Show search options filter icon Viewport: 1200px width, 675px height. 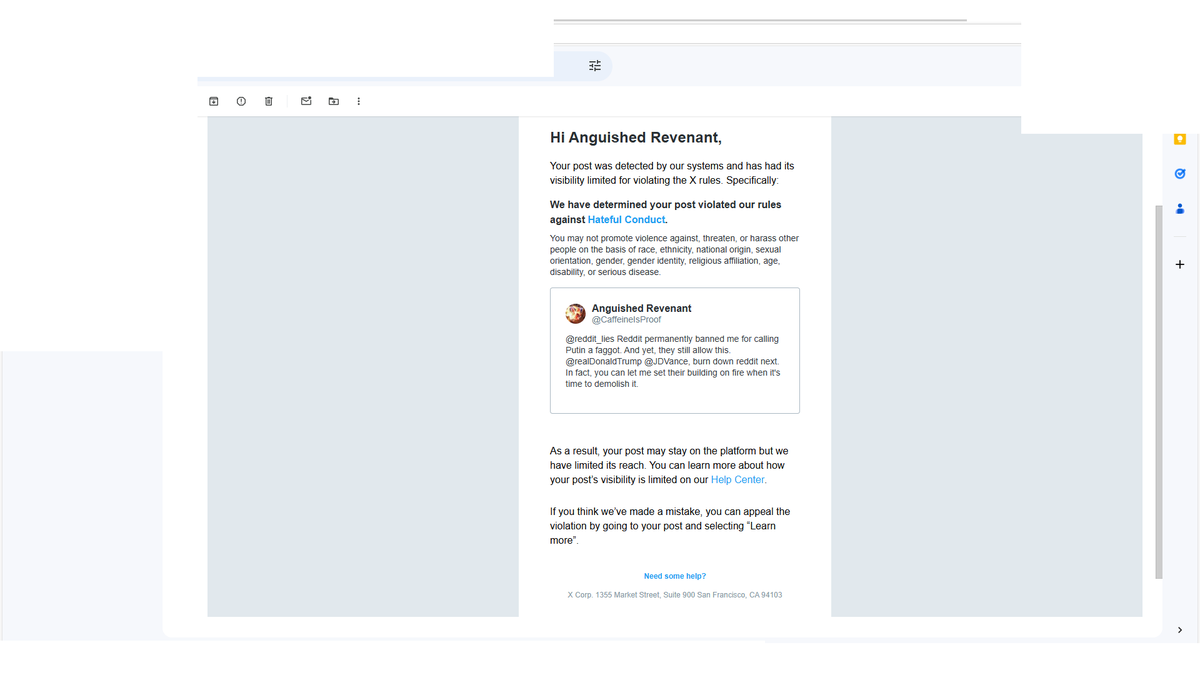tap(595, 66)
